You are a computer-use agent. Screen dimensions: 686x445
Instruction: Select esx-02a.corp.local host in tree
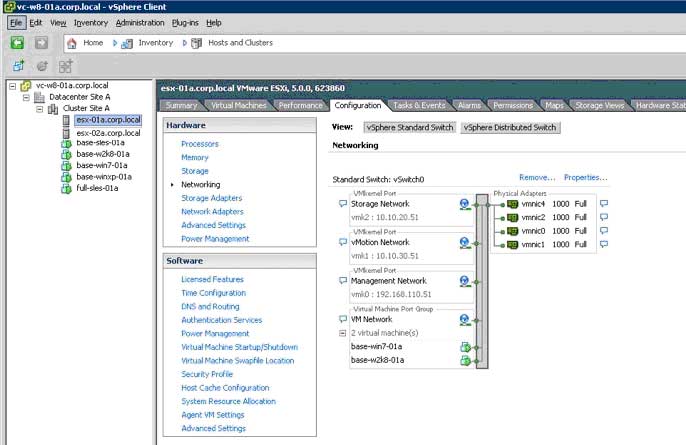(x=108, y=133)
